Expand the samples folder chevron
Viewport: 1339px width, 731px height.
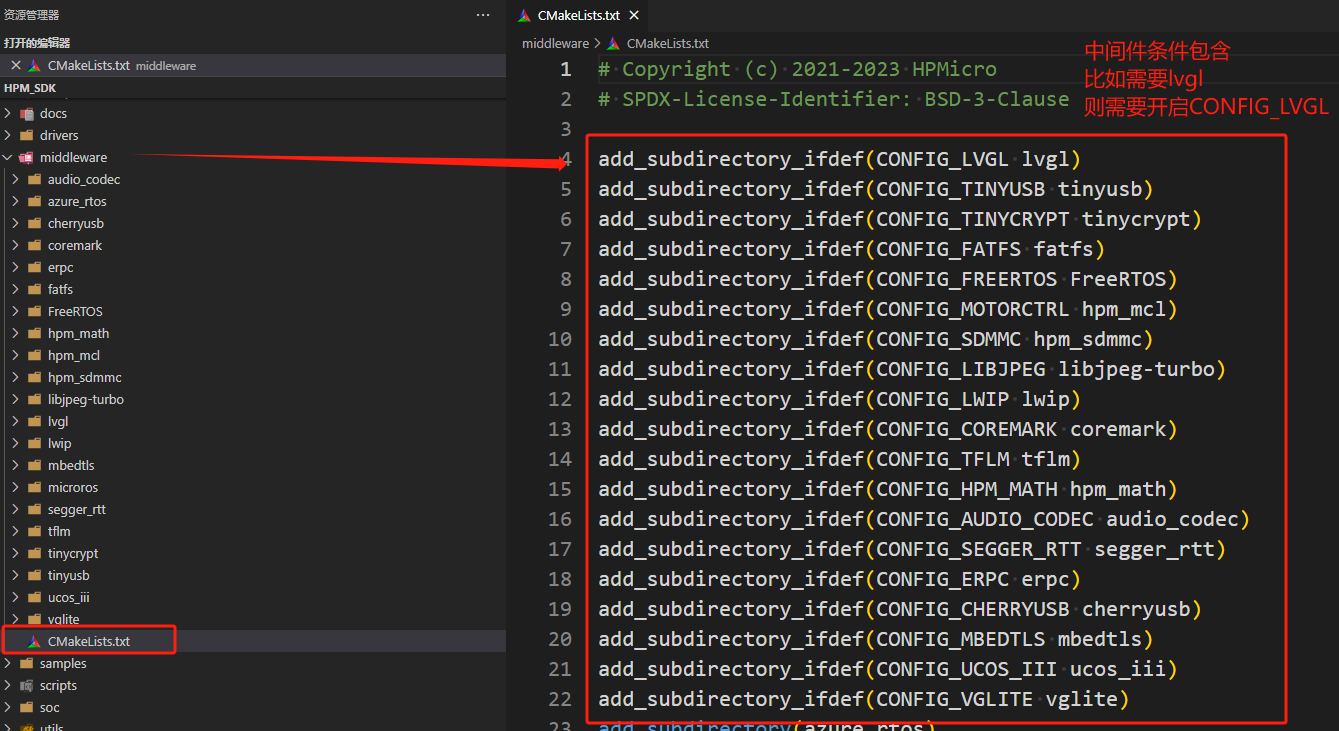click(x=9, y=663)
